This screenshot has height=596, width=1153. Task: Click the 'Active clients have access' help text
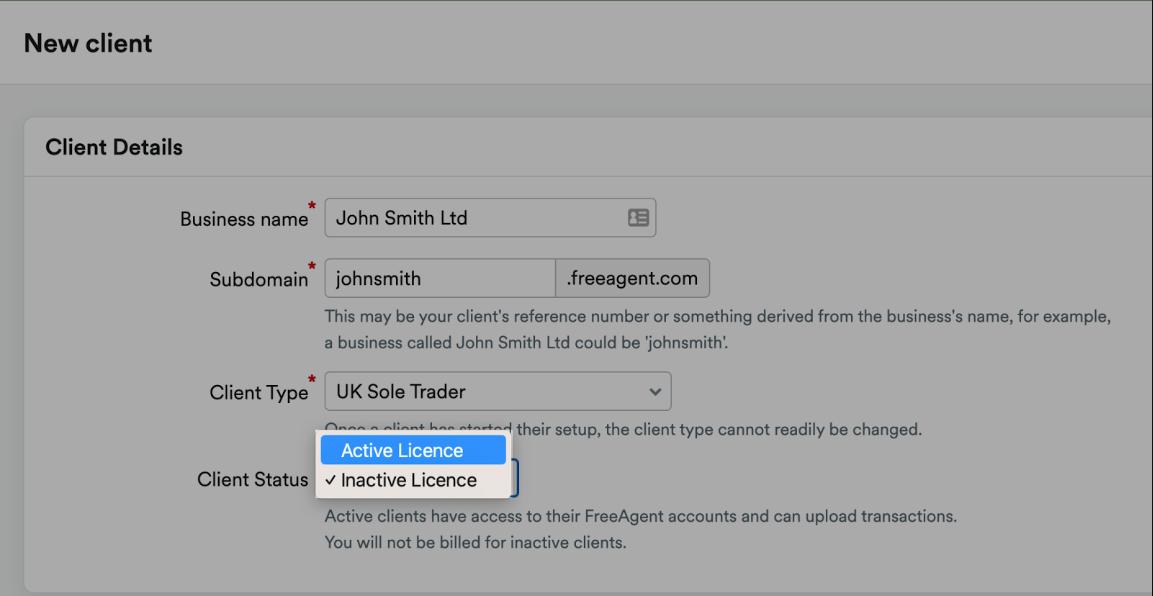click(x=640, y=516)
